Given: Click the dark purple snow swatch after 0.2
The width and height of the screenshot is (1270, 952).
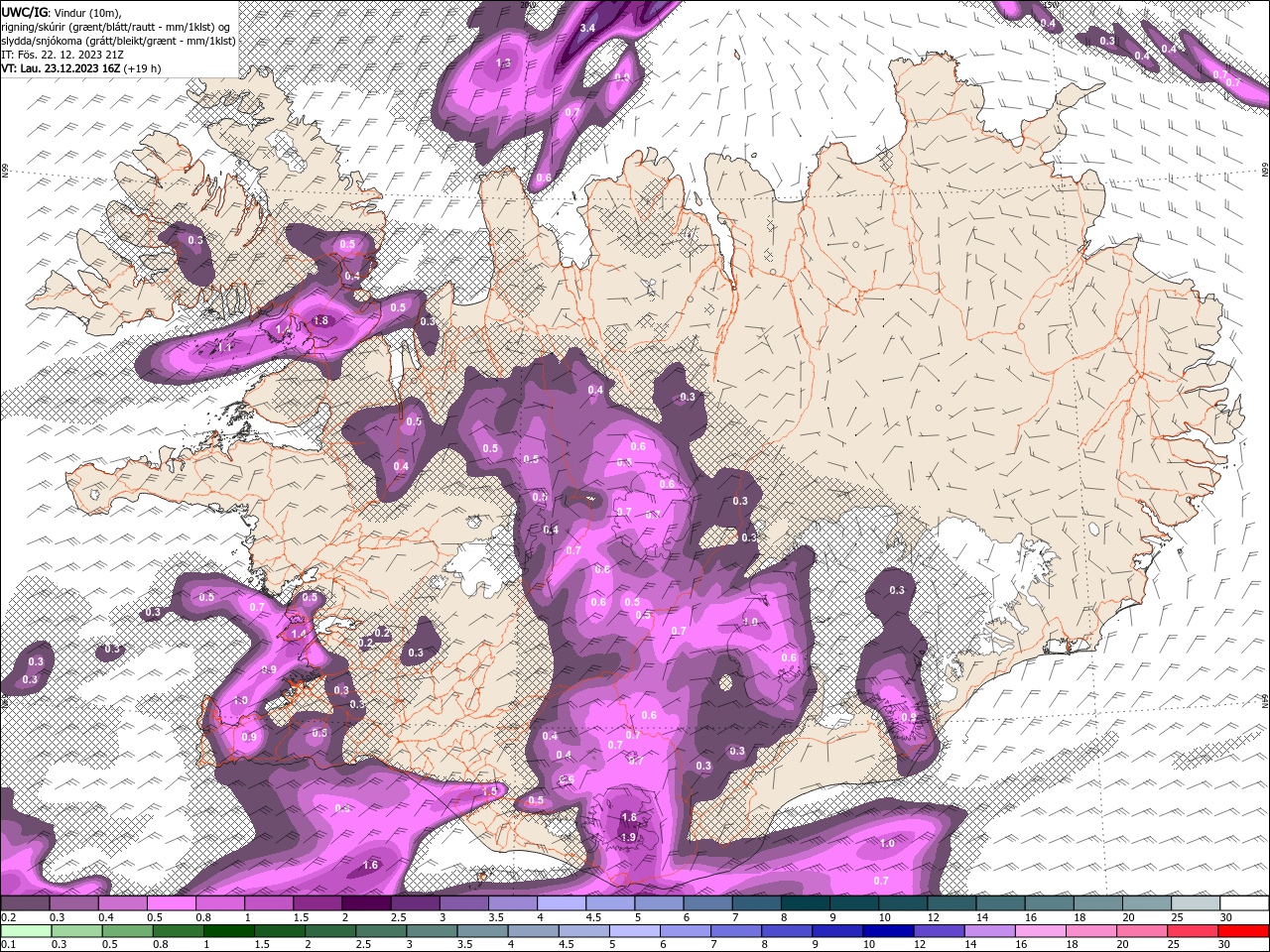Looking at the screenshot, I should [x=26, y=903].
